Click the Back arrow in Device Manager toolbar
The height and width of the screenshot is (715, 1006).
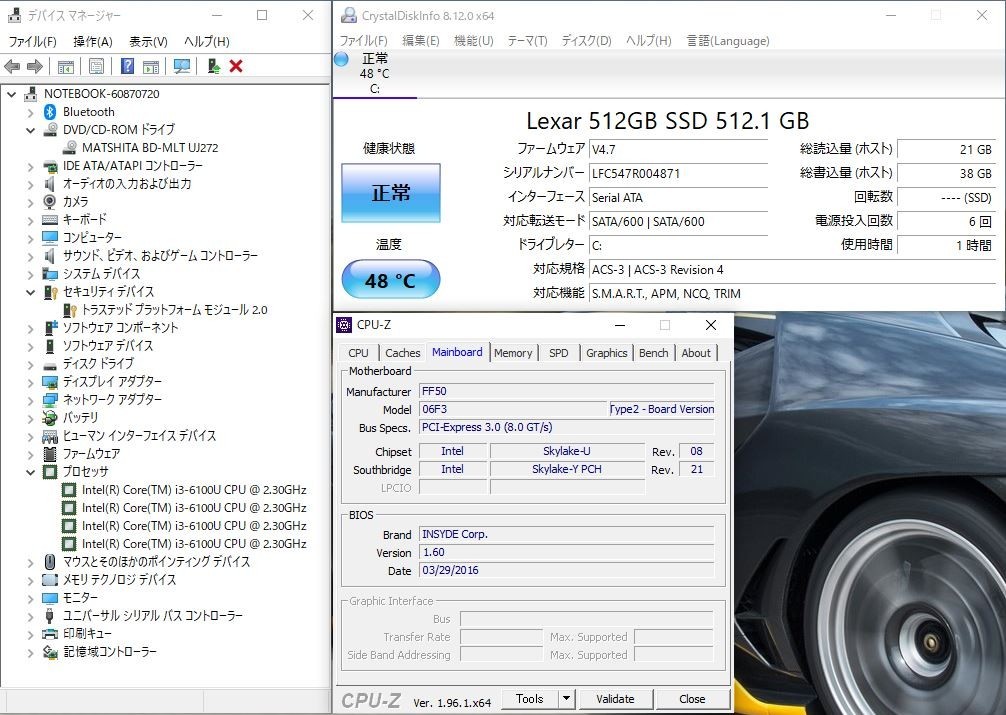point(12,66)
